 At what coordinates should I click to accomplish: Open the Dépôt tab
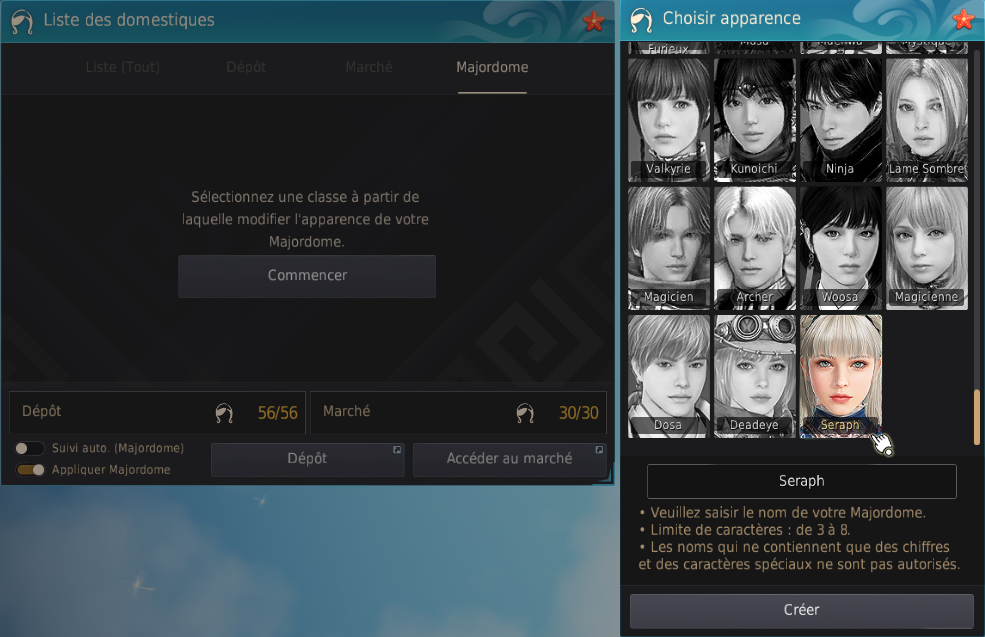coord(246,67)
